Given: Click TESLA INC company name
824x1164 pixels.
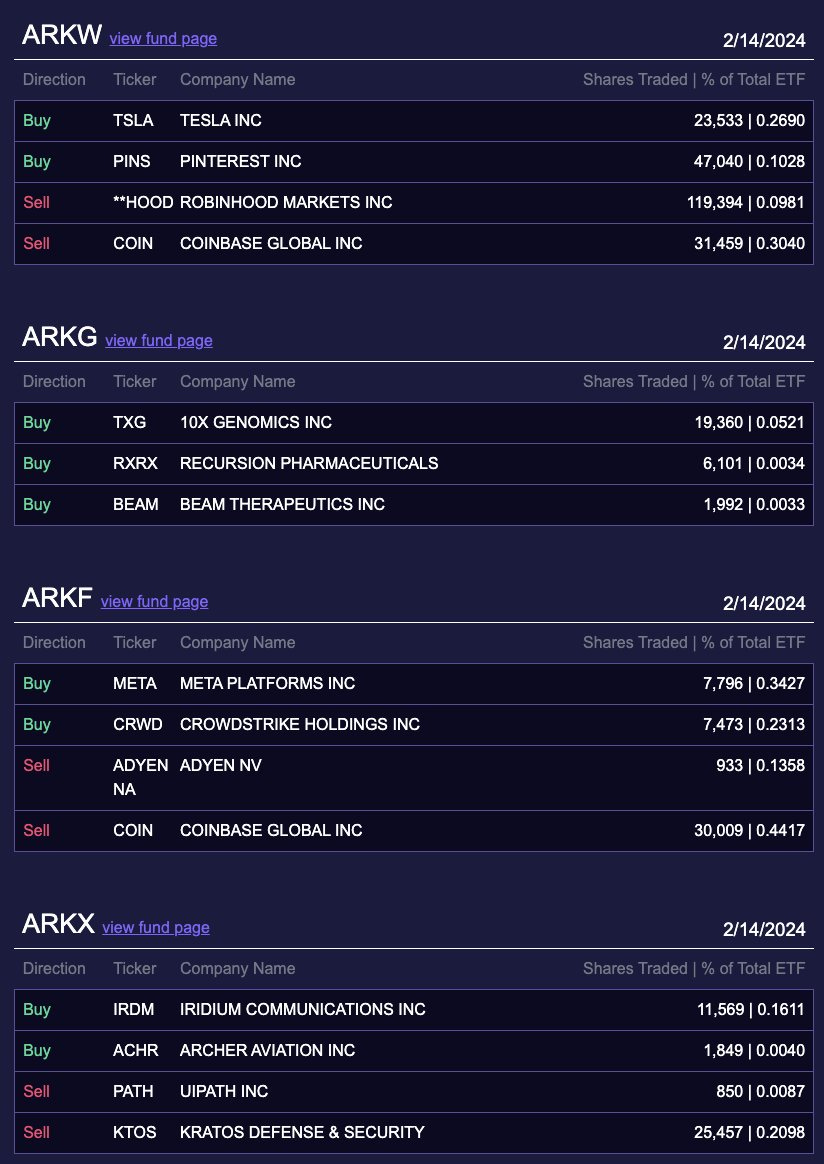Looking at the screenshot, I should tap(220, 120).
